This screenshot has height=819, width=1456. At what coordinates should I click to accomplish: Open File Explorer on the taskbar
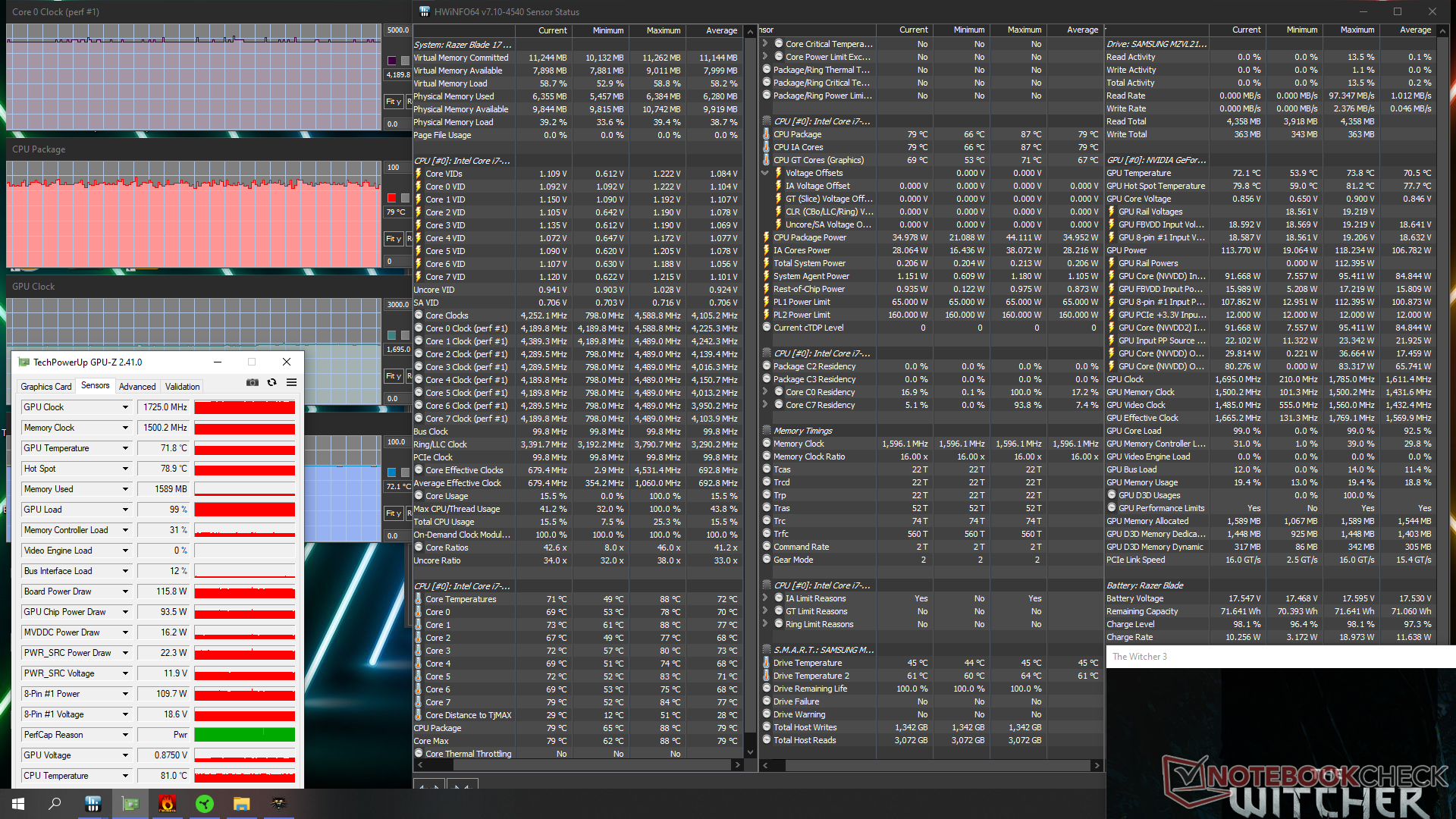click(x=242, y=804)
